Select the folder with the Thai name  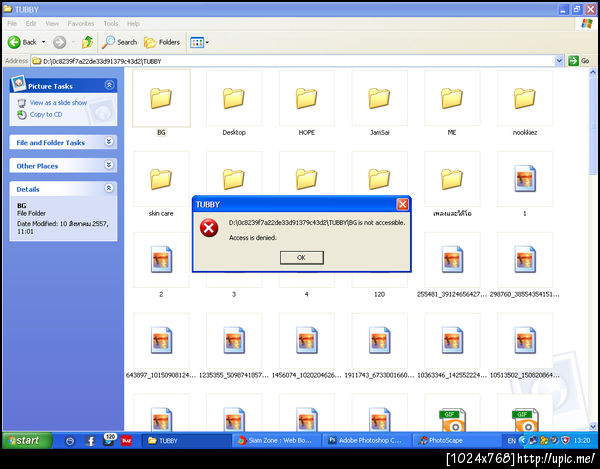(x=452, y=184)
